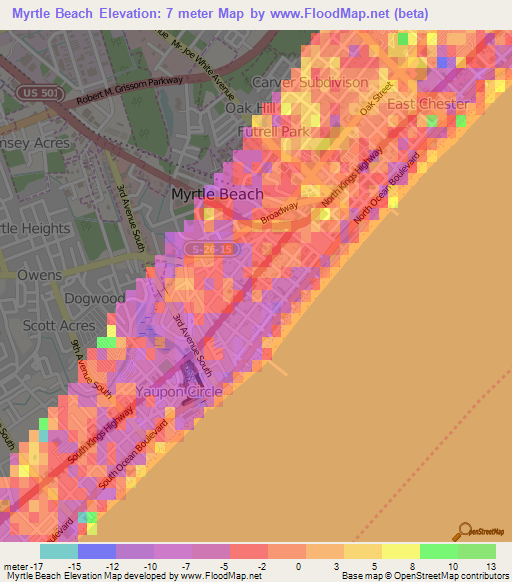512x582 pixels.
Task: Select the bright green 10 meter swatch
Action: pyautogui.click(x=439, y=552)
